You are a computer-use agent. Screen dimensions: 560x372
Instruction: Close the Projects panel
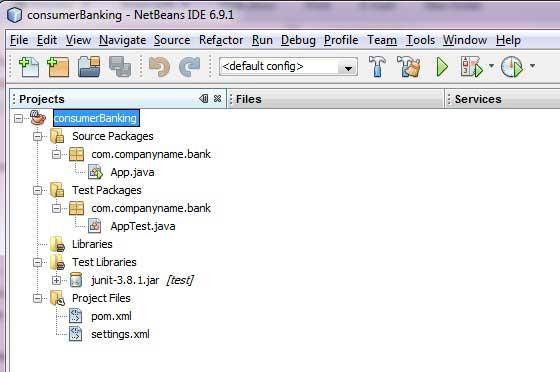tap(217, 99)
